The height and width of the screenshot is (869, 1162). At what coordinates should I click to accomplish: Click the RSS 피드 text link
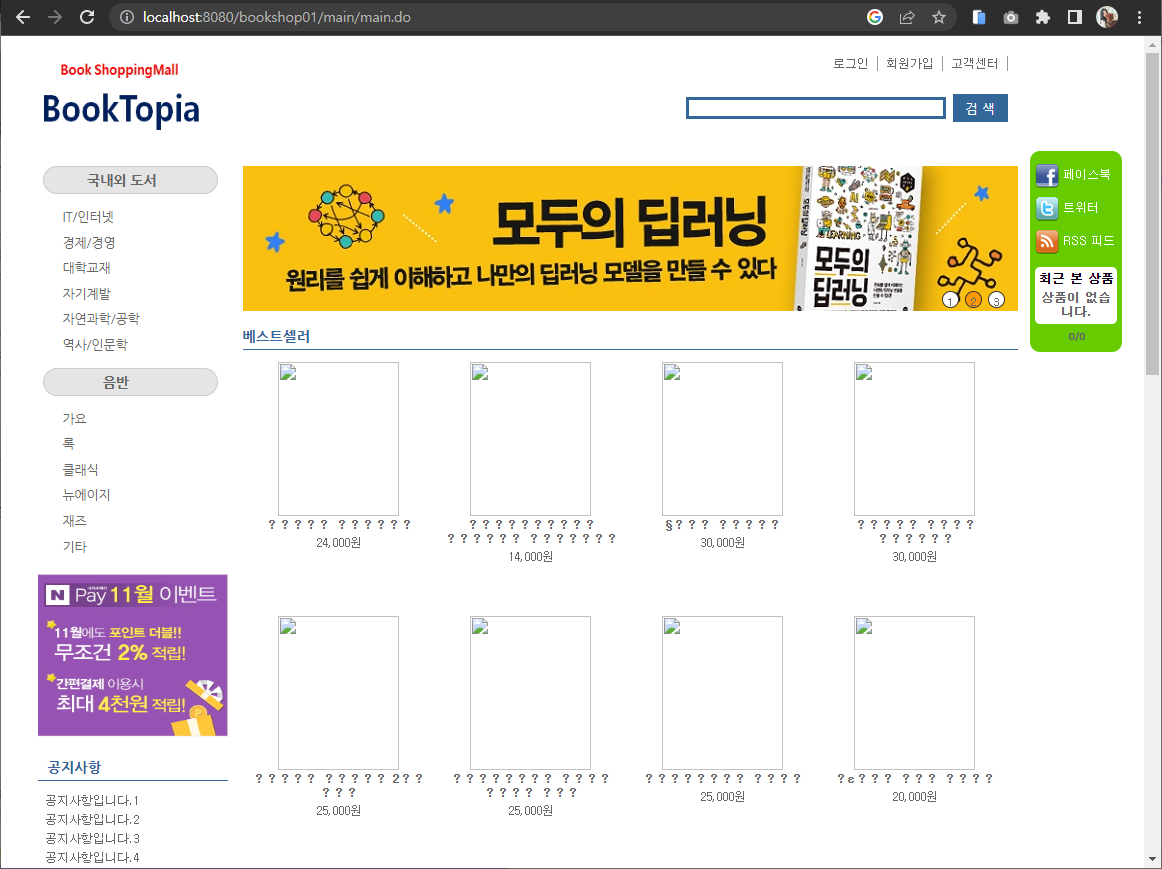pyautogui.click(x=1089, y=241)
